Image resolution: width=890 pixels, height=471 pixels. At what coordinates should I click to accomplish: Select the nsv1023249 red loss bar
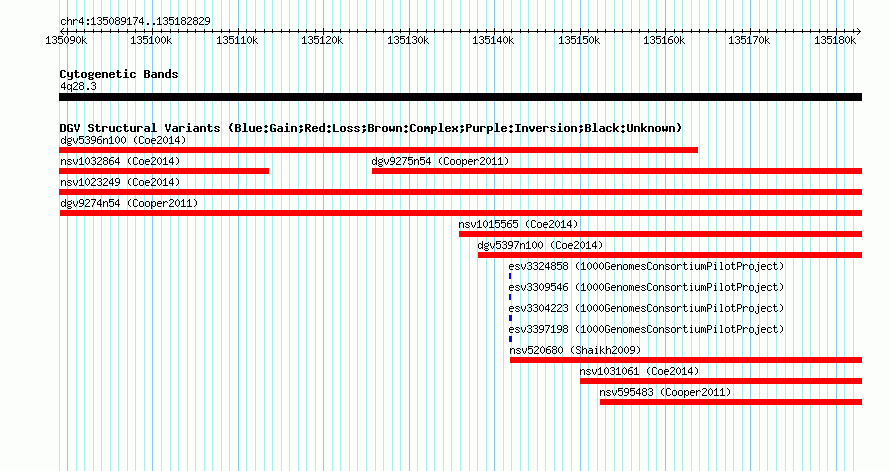pyautogui.click(x=460, y=192)
